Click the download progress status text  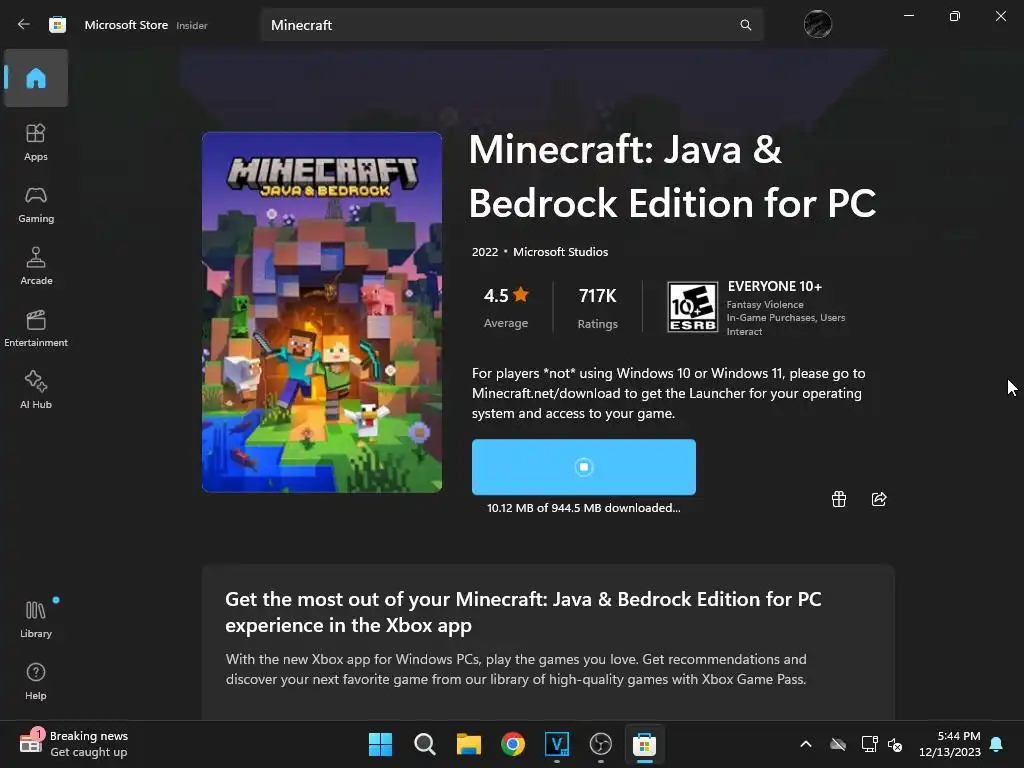(584, 508)
